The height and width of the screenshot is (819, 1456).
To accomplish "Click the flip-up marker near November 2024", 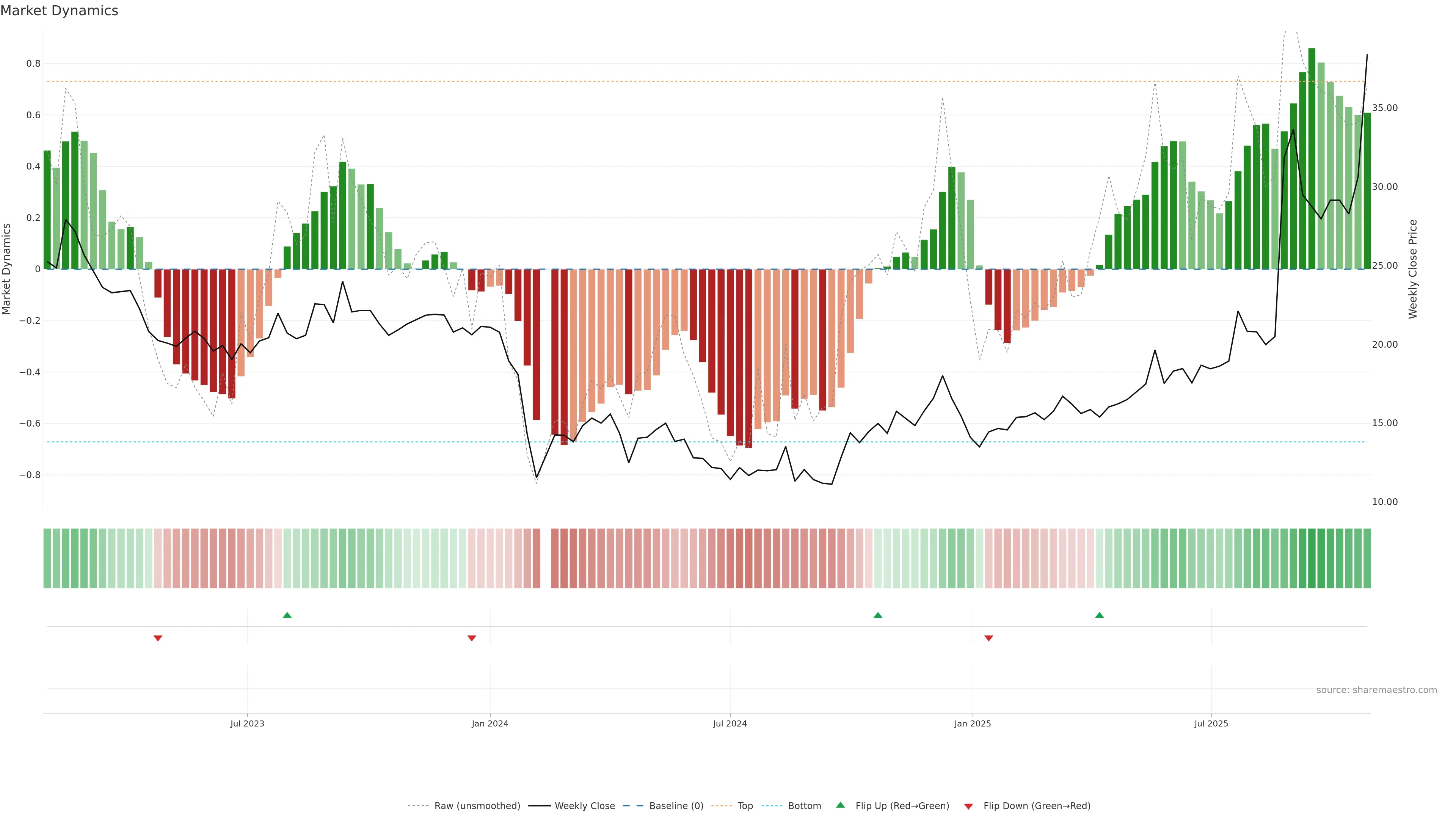I will point(878,615).
